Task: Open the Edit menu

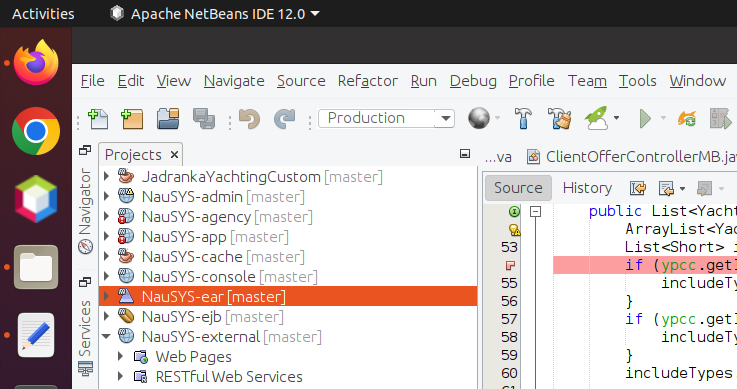Action: tap(131, 81)
